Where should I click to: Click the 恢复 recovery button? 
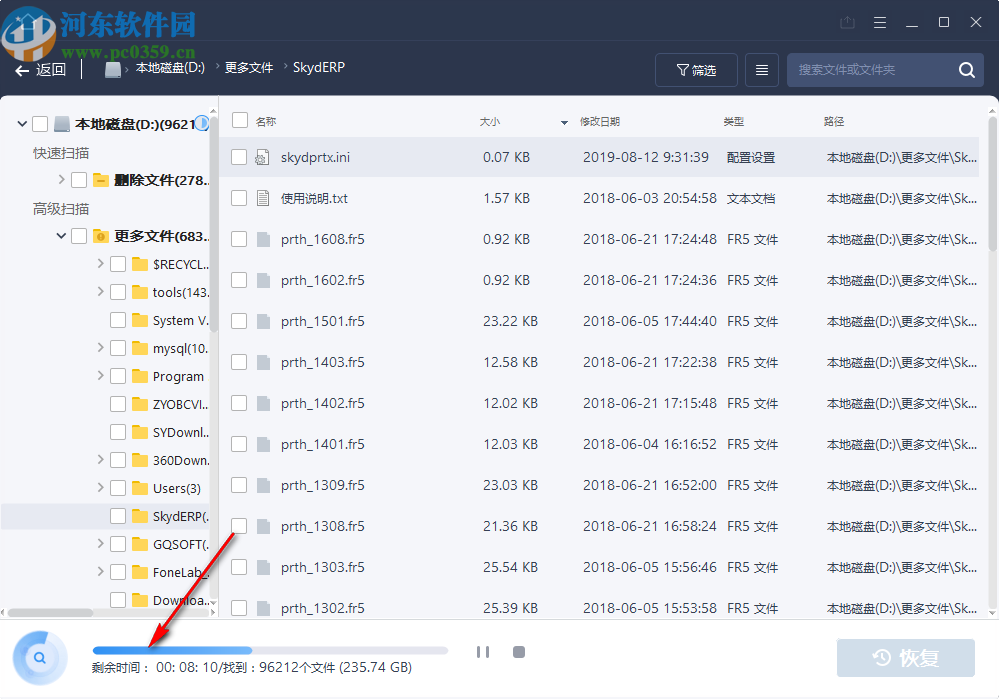[x=906, y=658]
